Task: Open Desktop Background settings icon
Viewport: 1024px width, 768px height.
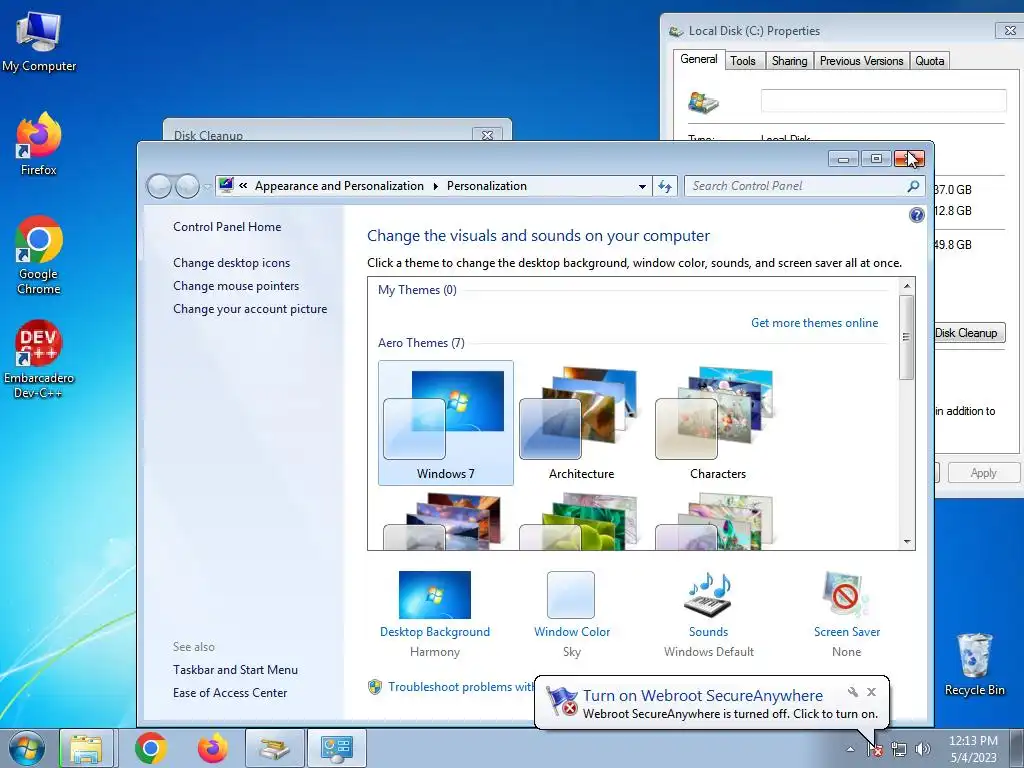Action: pos(435,594)
